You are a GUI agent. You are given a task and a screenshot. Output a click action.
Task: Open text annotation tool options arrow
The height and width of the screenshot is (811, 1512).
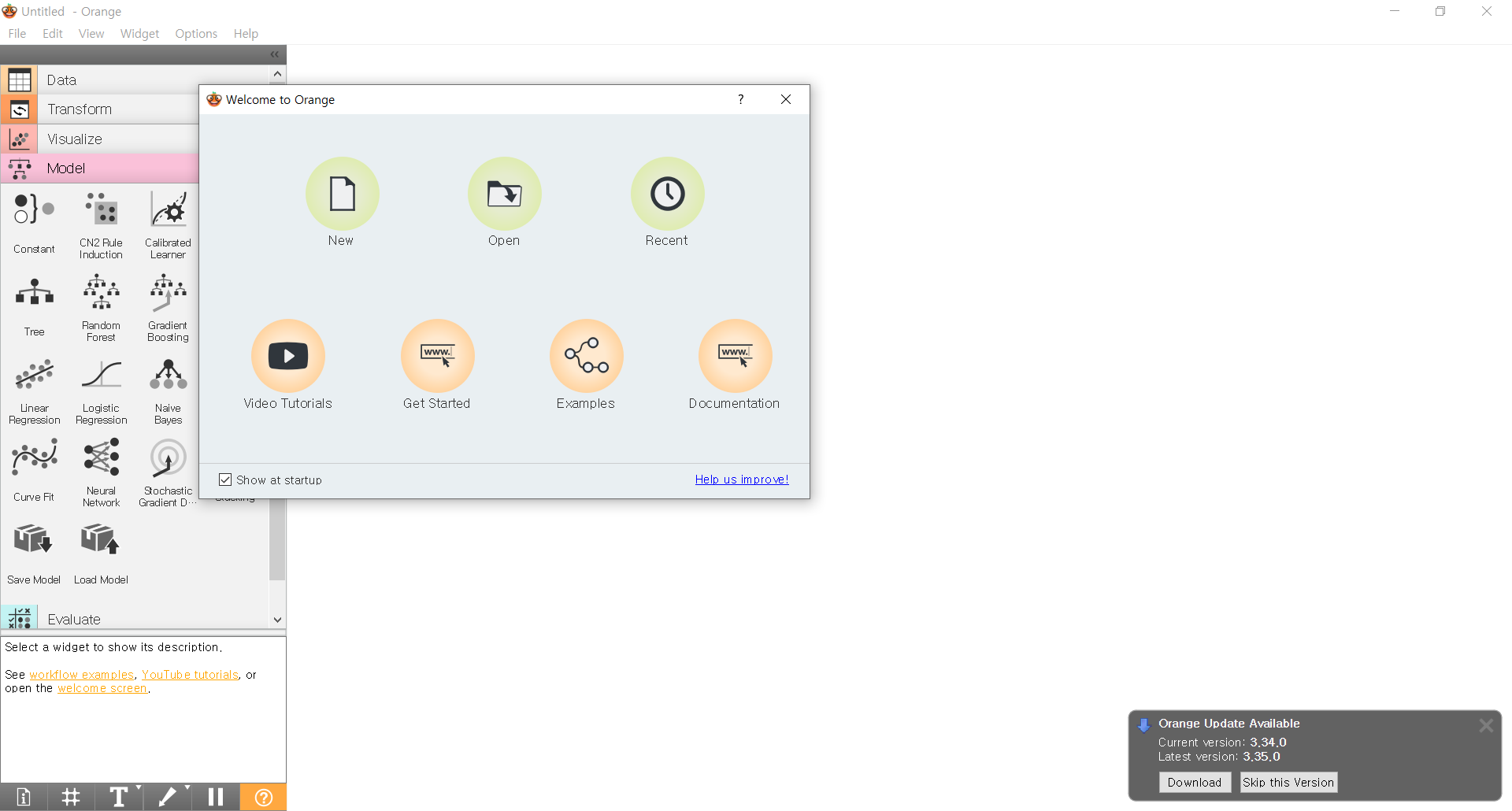click(x=139, y=787)
